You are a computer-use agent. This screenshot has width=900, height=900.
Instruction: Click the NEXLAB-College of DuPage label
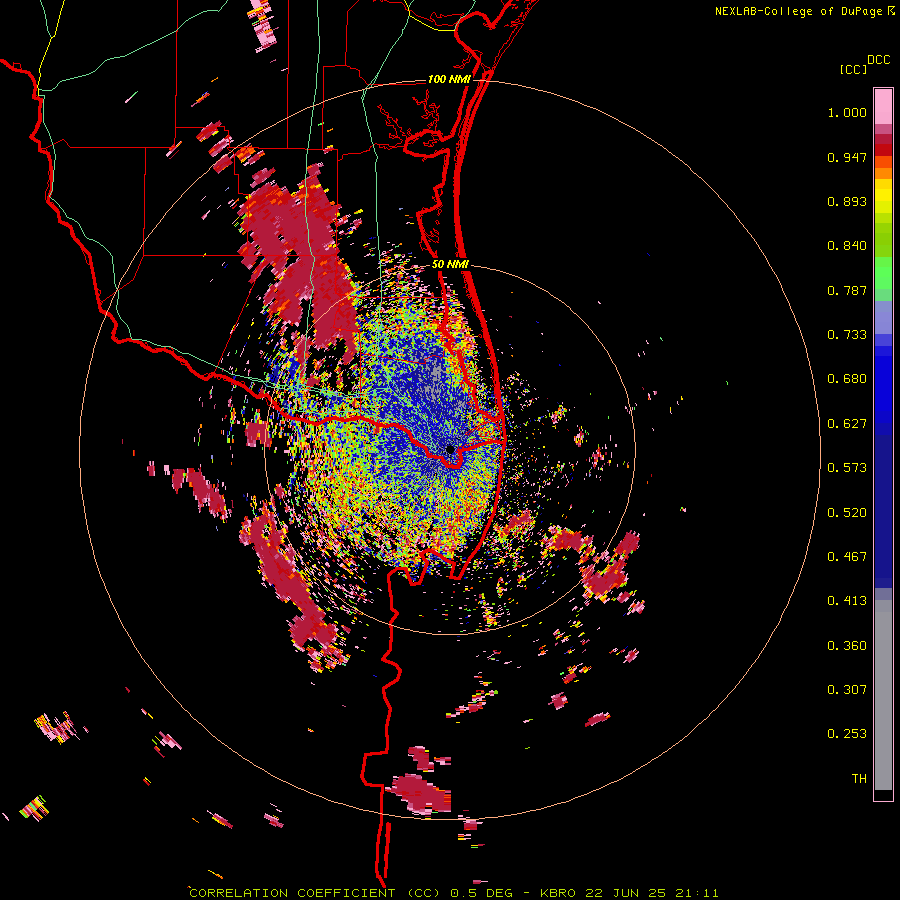(x=798, y=11)
